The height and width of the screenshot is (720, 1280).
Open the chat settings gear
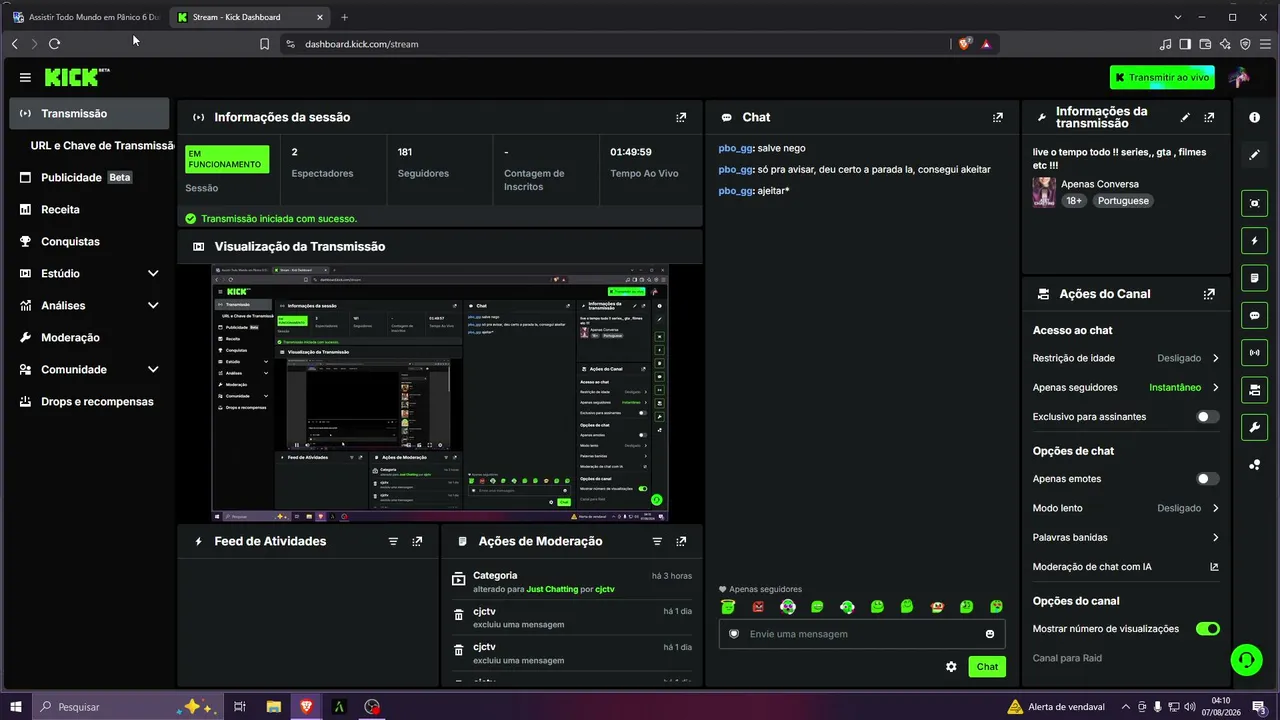pyautogui.click(x=951, y=667)
